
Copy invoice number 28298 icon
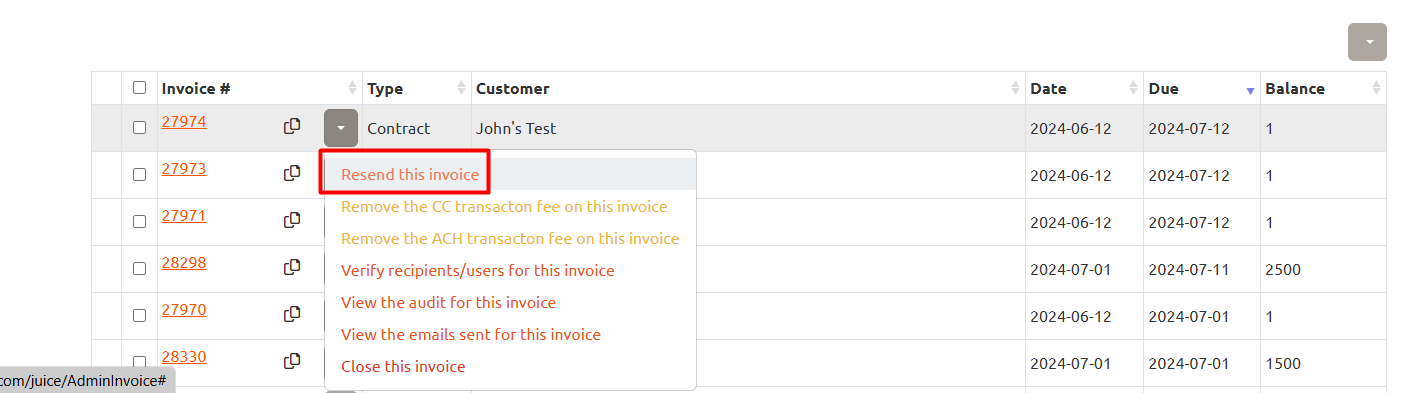coord(292,267)
